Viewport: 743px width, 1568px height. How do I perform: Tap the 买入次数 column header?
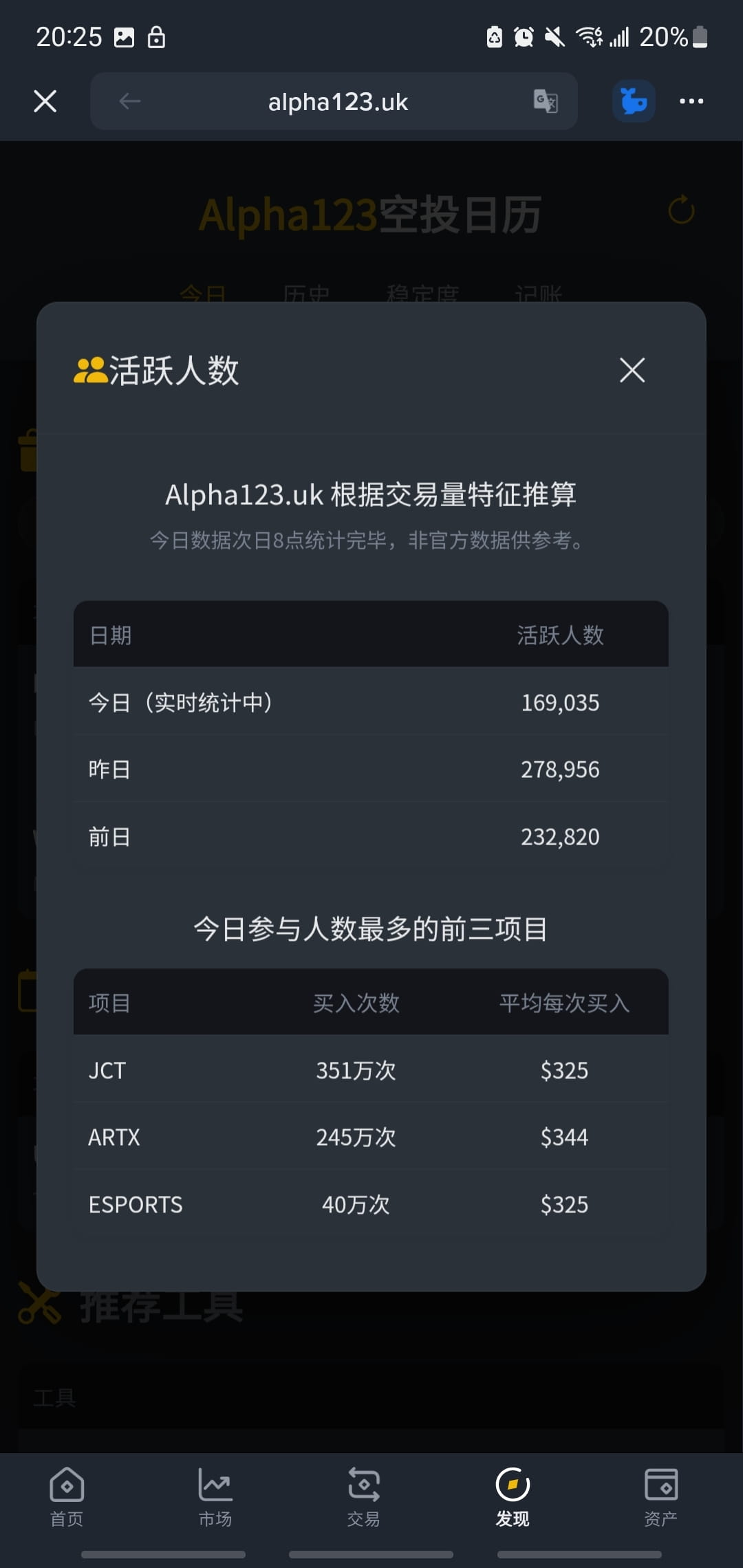[356, 1003]
